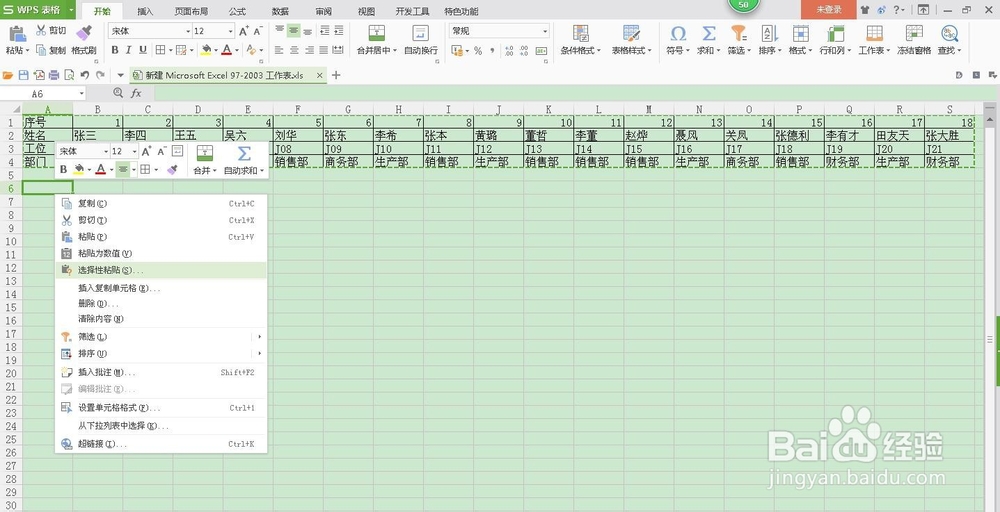Click the Sum (求和) sigma icon in ribbon
This screenshot has width=1000, height=512.
(709, 33)
